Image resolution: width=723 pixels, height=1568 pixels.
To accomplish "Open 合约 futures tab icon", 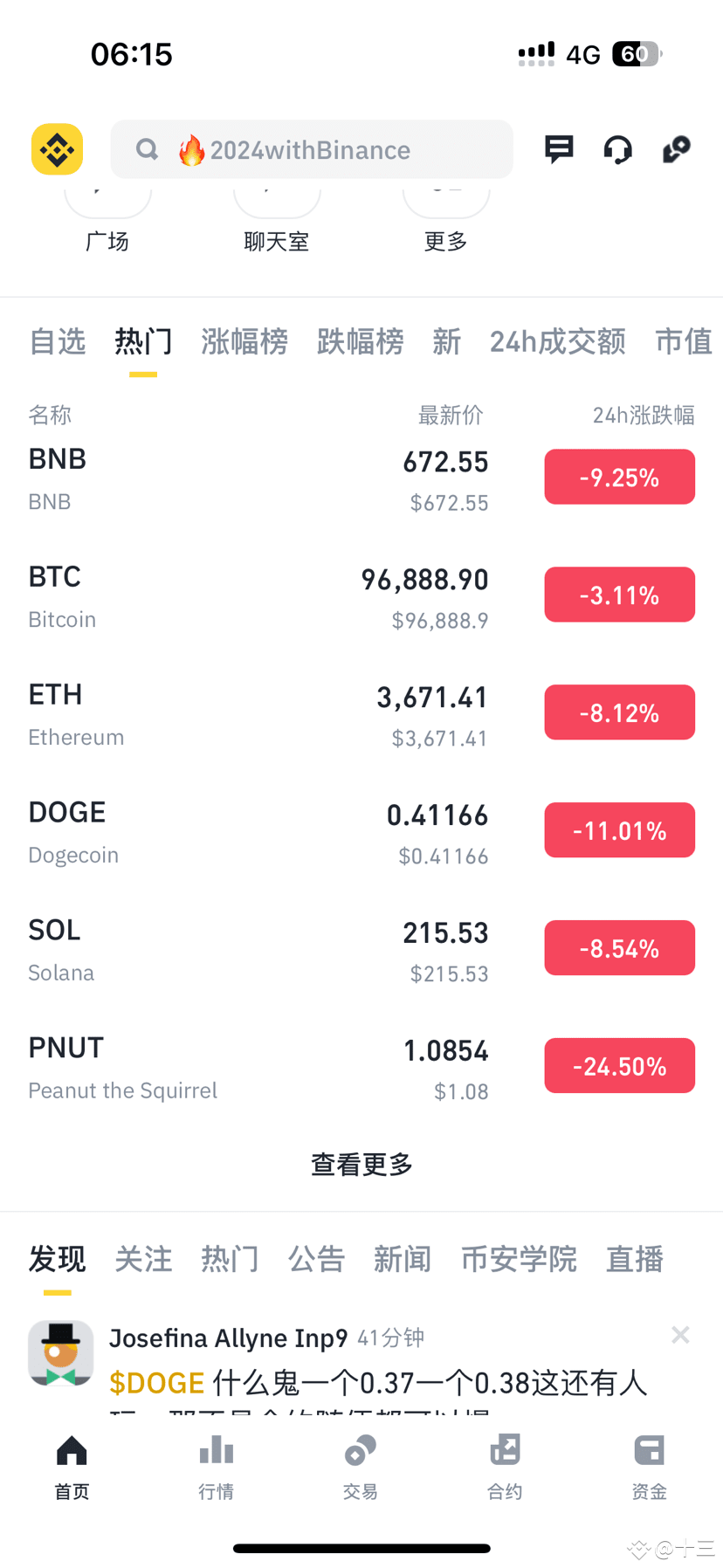I will click(x=505, y=1451).
